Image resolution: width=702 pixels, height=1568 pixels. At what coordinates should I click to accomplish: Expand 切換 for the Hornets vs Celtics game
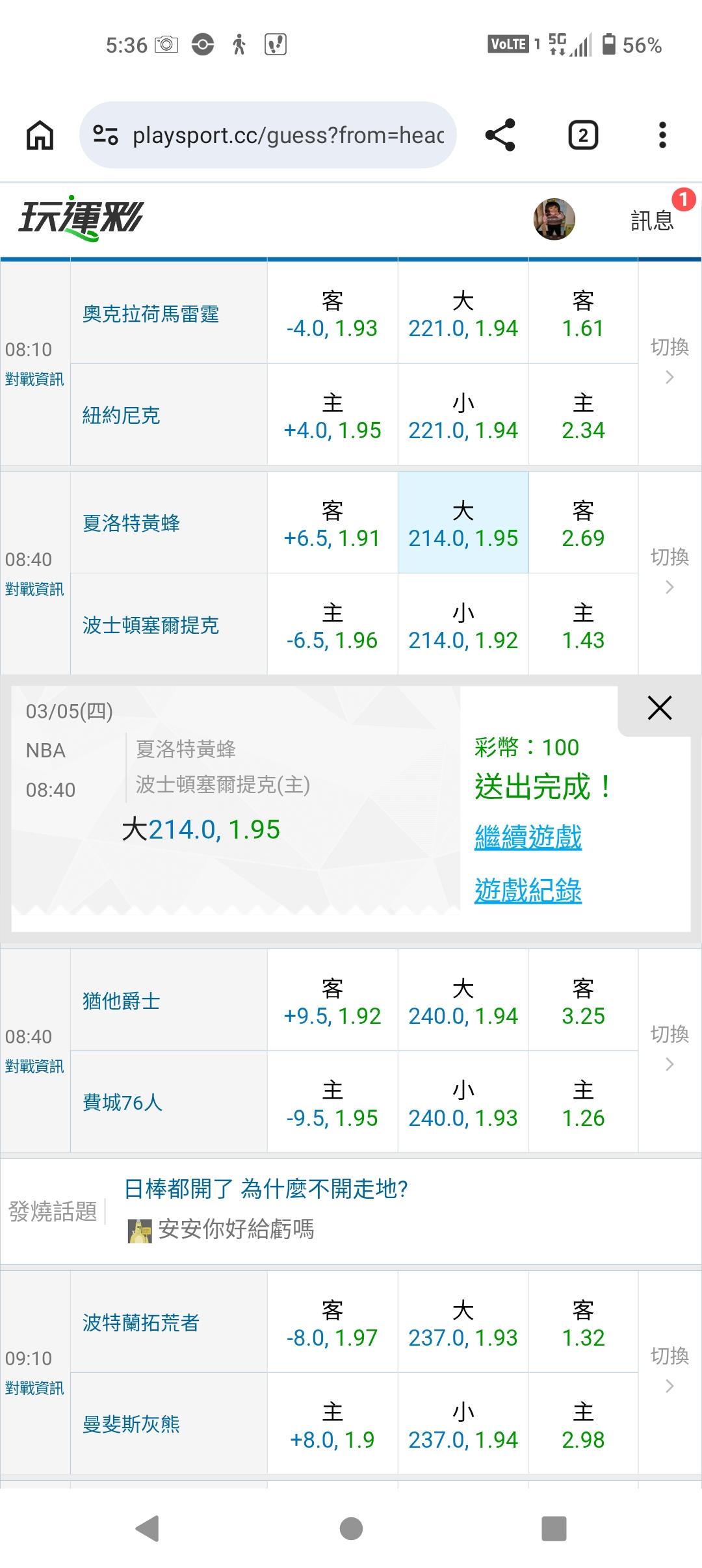pos(669,571)
